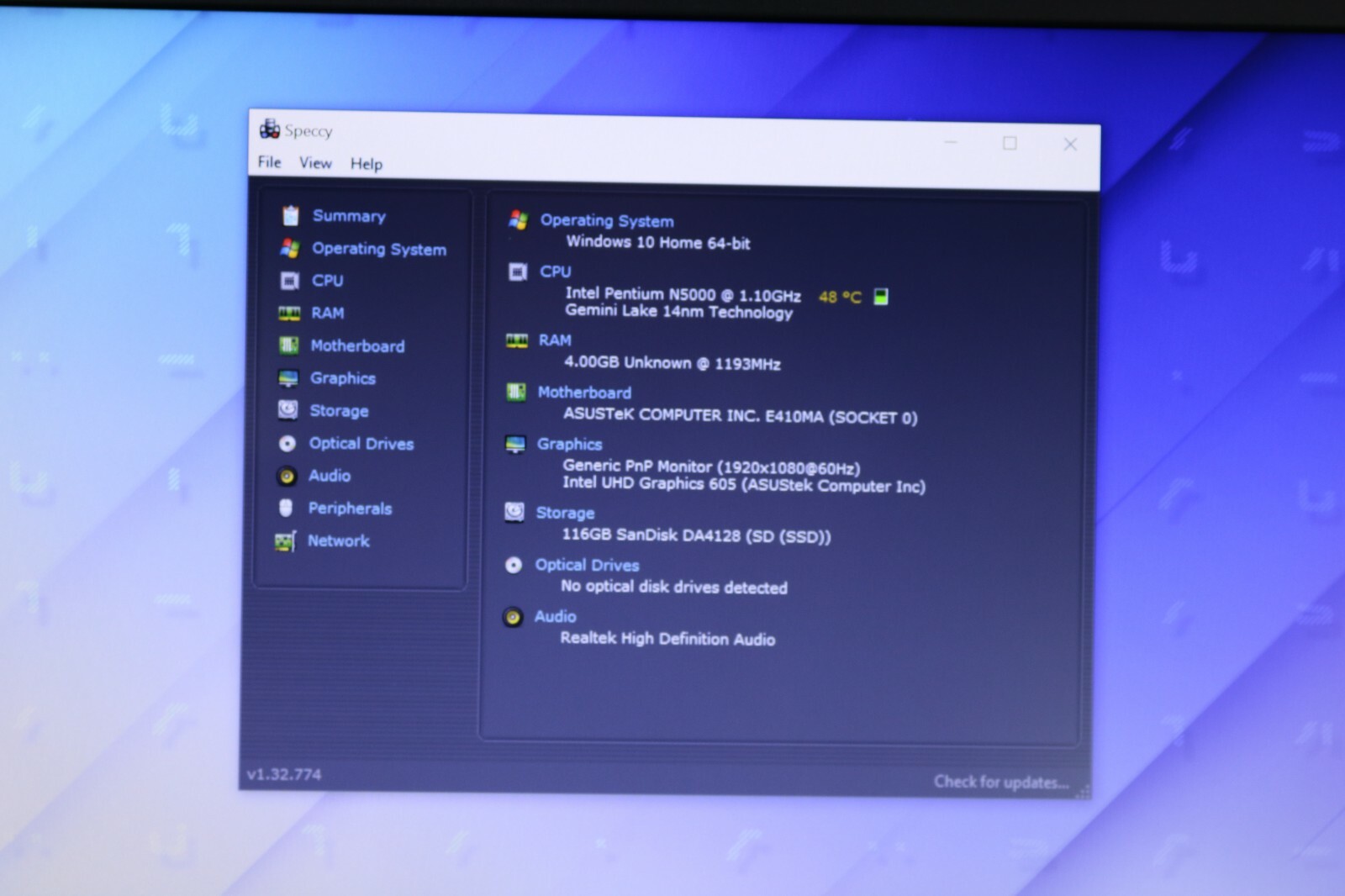Open the Optical Drives heading link in summary
1345x896 pixels.
[588, 565]
